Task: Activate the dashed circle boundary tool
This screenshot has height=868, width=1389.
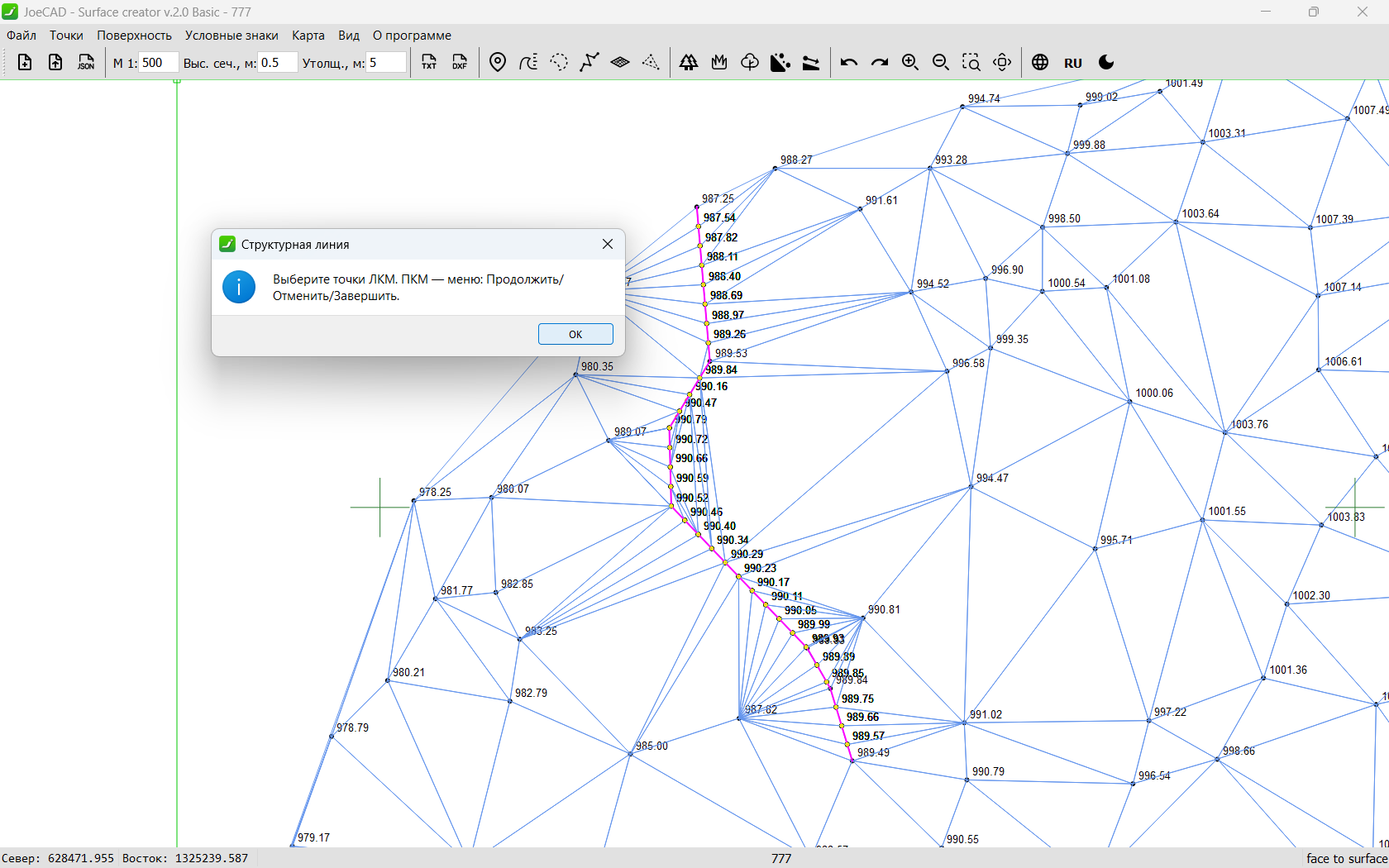Action: coord(559,63)
